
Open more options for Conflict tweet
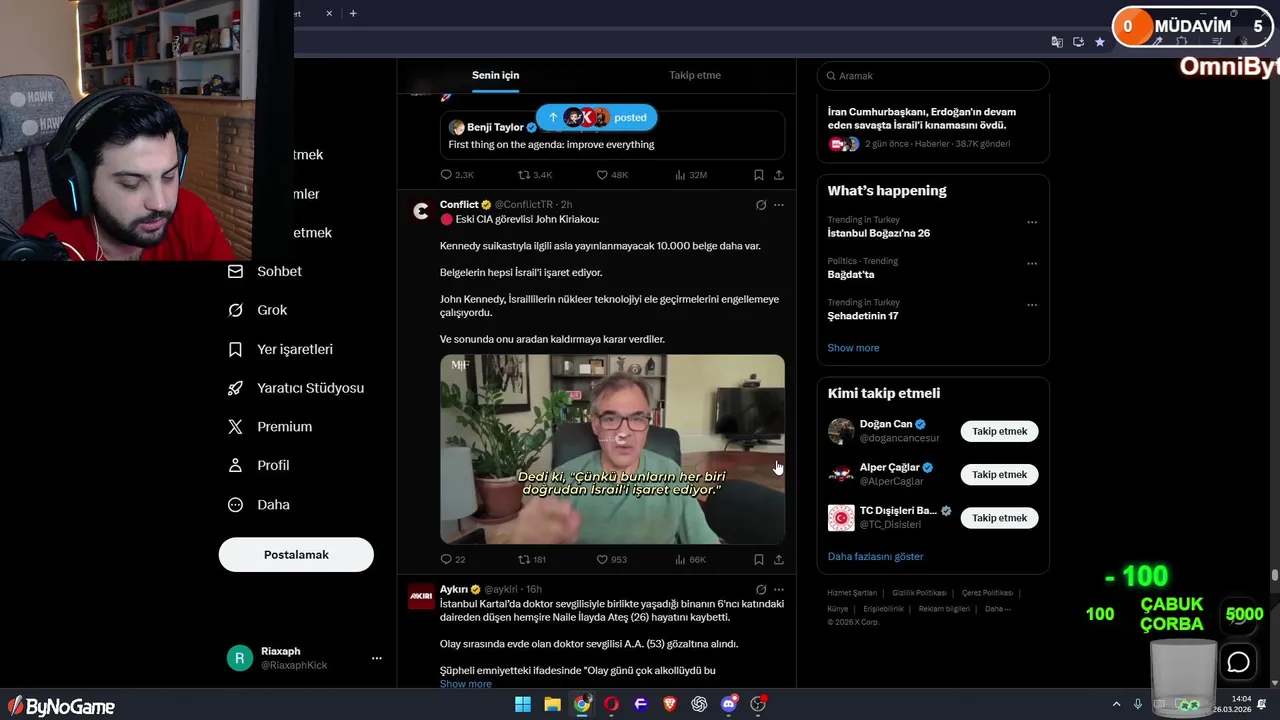(x=779, y=205)
